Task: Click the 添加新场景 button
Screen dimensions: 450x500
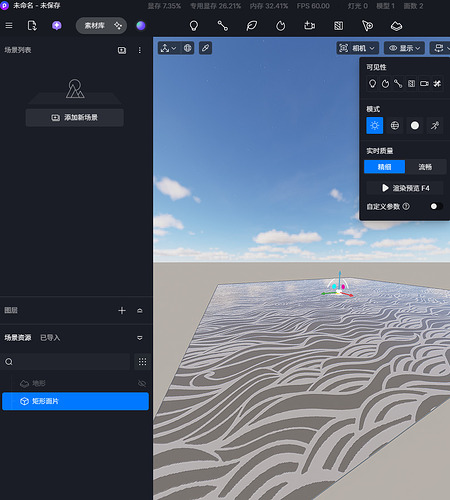Action: (x=75, y=117)
